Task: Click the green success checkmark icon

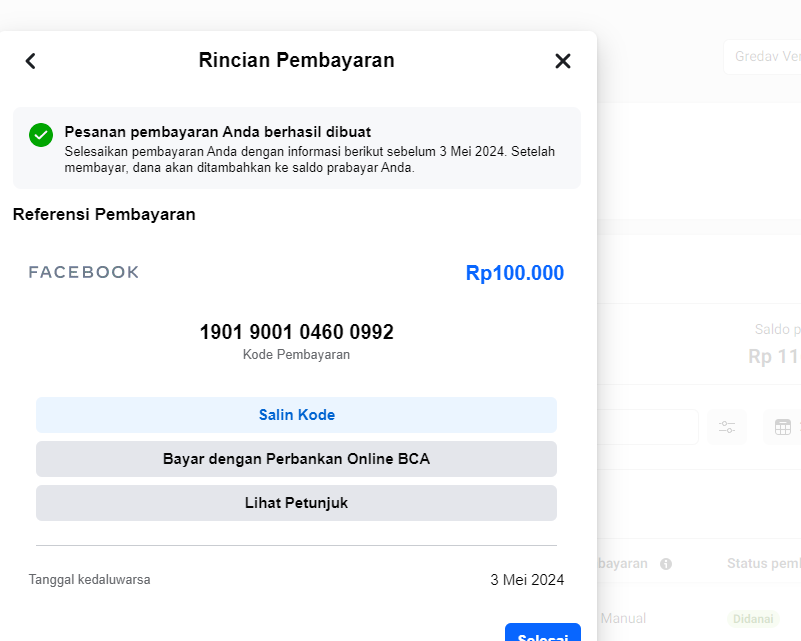Action: [x=41, y=135]
